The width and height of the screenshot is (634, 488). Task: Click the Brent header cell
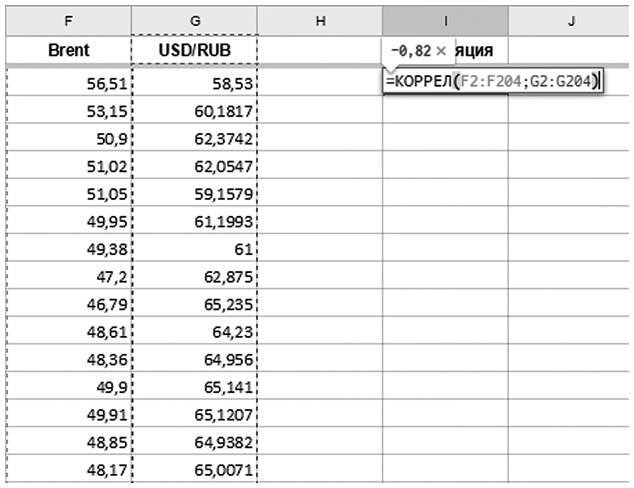point(68,49)
